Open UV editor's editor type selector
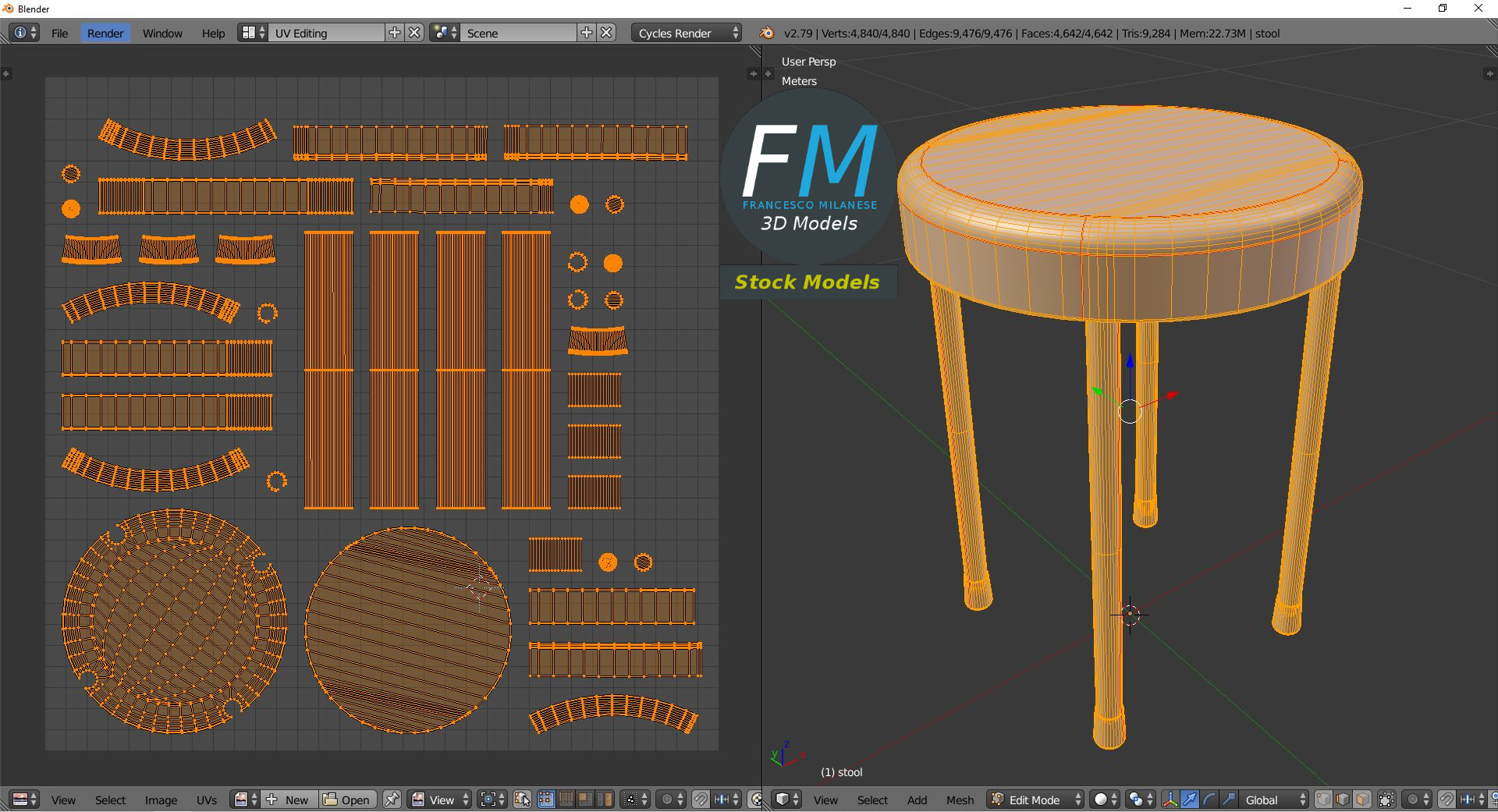 23,800
